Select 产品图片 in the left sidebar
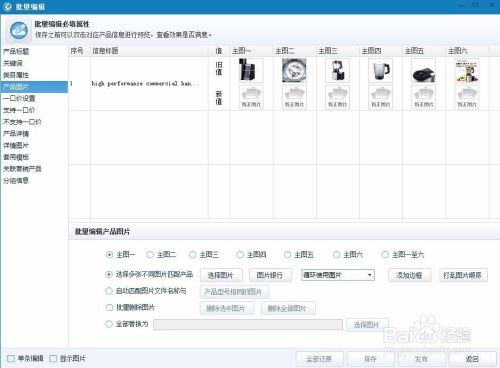Viewport: 500px width, 368px height. pyautogui.click(x=34, y=87)
